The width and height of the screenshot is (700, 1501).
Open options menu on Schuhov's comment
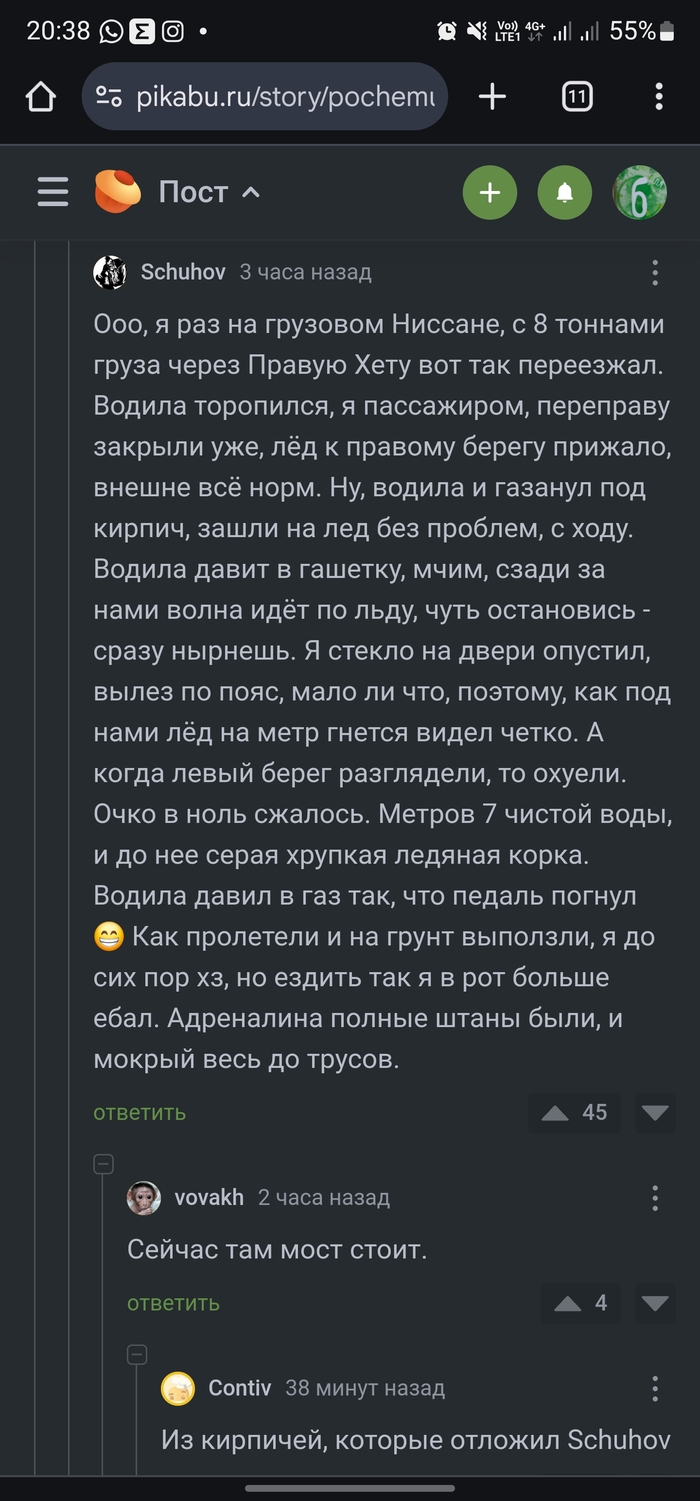click(657, 271)
